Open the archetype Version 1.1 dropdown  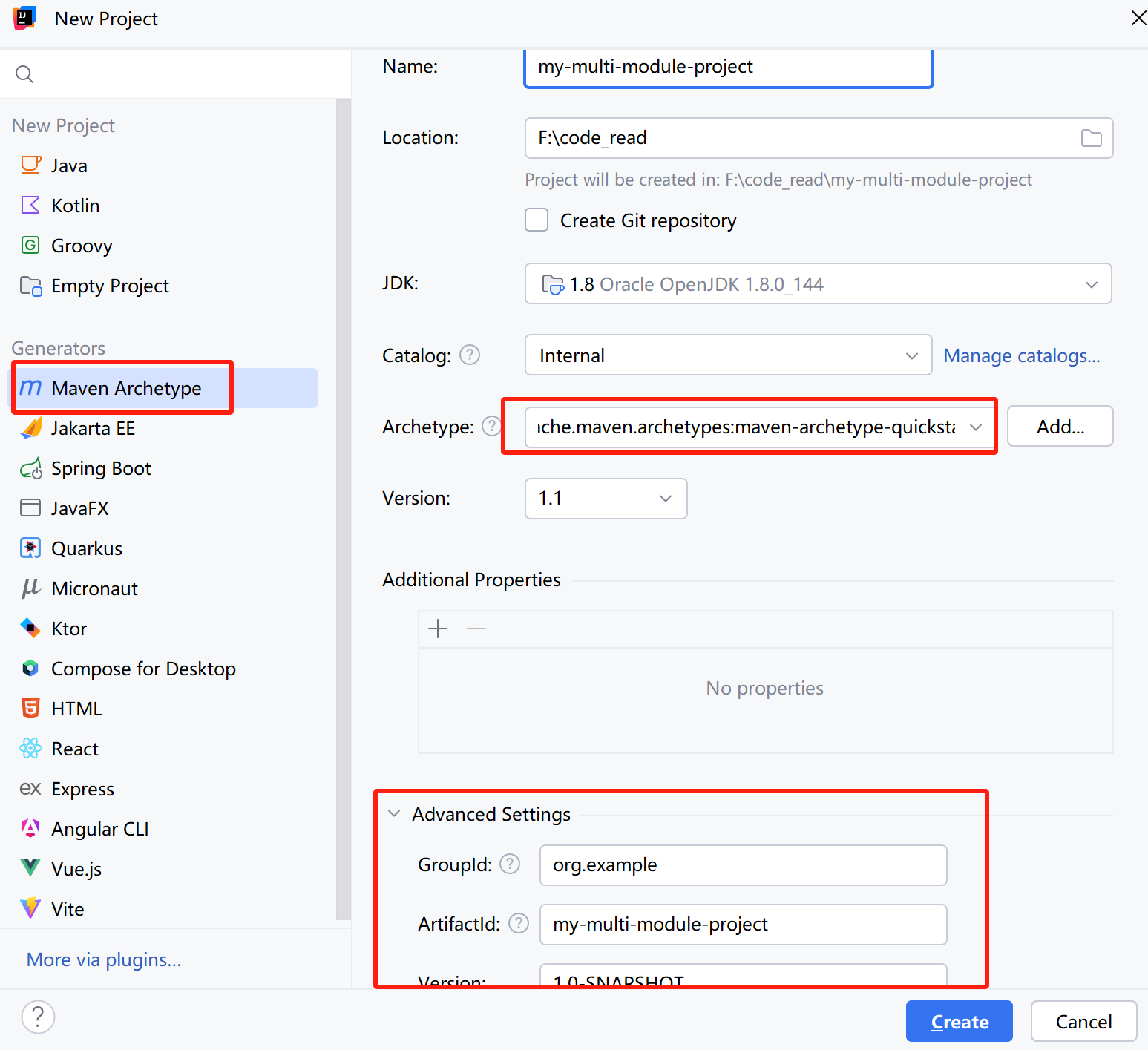pyautogui.click(x=606, y=499)
